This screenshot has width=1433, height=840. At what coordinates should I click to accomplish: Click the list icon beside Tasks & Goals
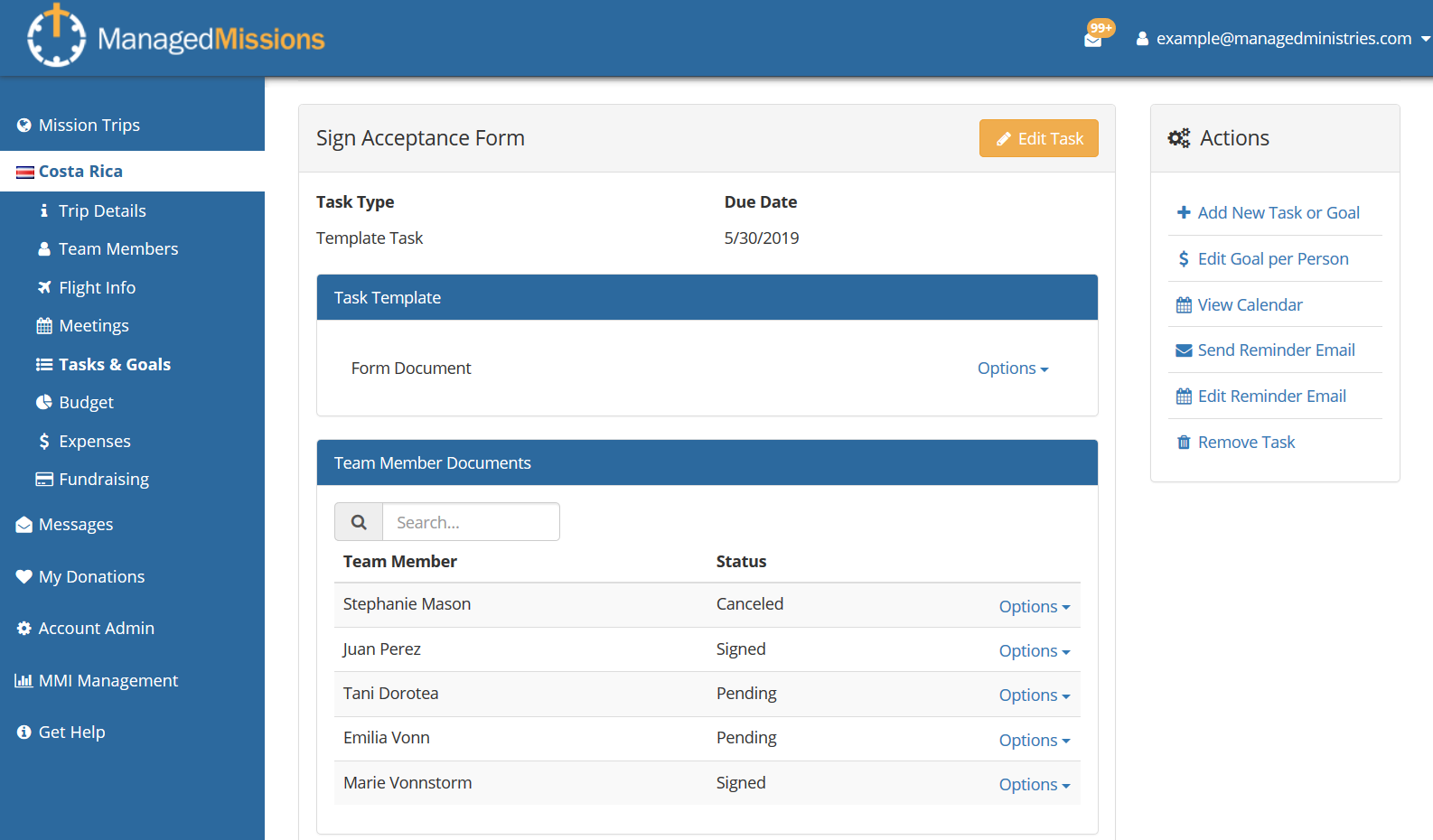pos(43,364)
